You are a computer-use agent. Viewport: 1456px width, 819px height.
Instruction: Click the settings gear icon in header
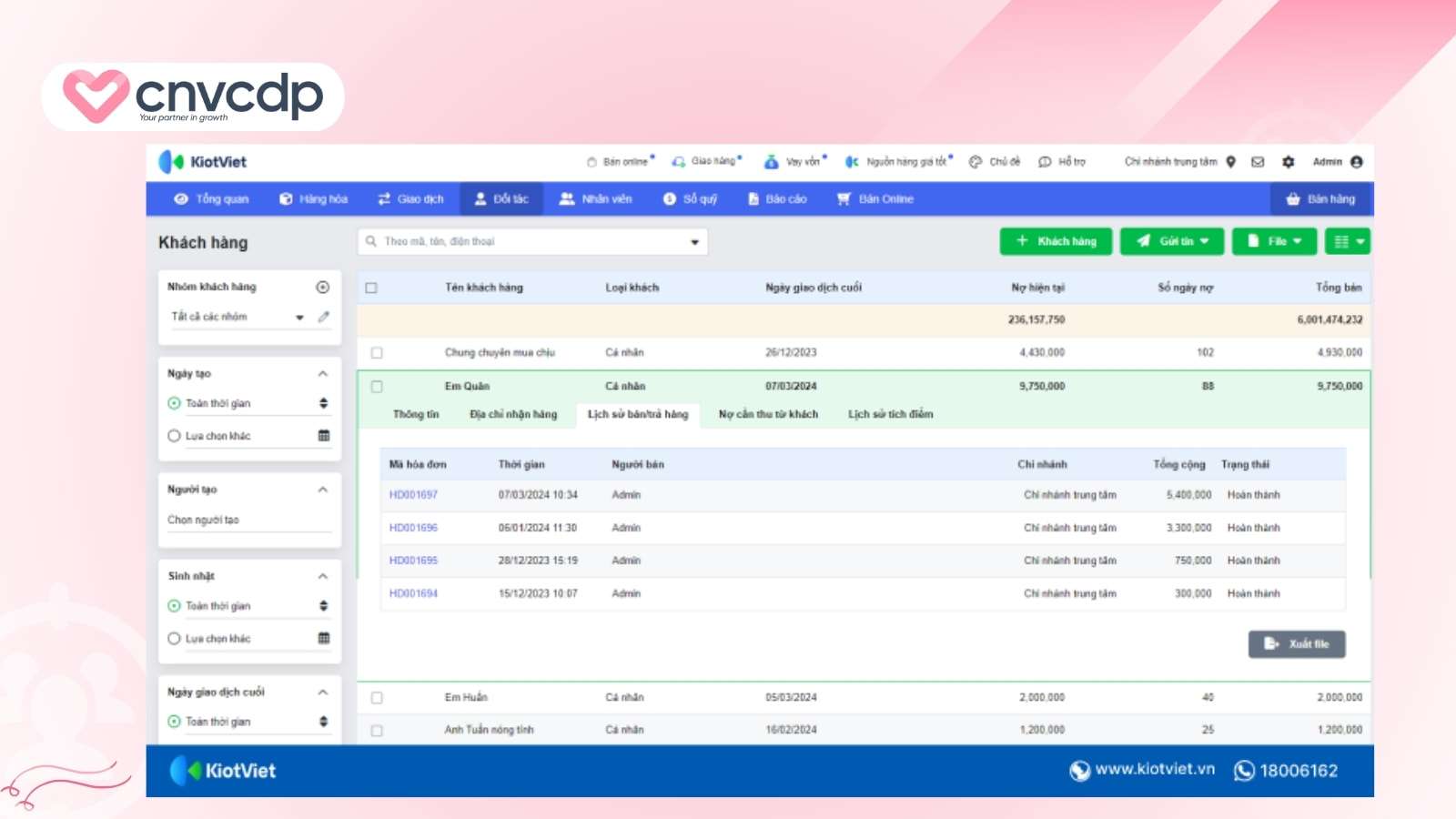pyautogui.click(x=1288, y=162)
